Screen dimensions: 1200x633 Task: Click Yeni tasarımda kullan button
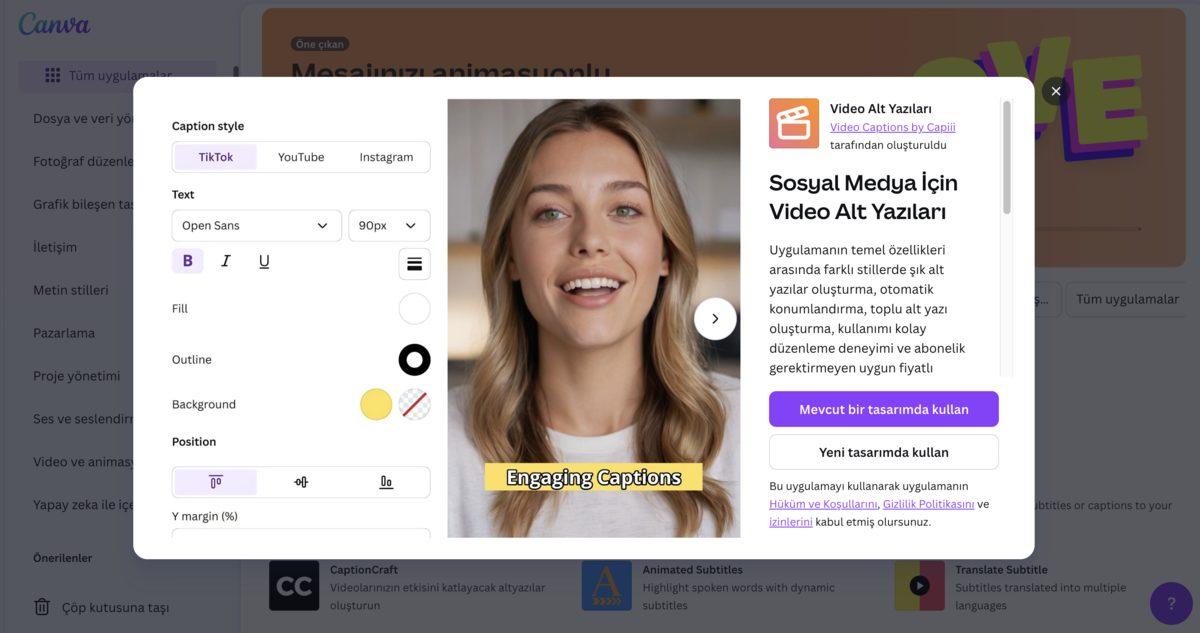click(883, 452)
